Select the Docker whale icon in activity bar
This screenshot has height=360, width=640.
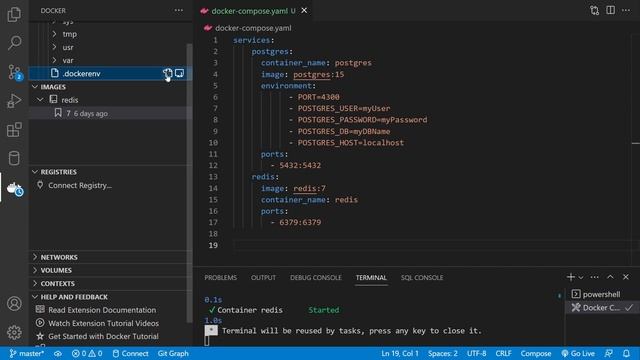click(15, 188)
